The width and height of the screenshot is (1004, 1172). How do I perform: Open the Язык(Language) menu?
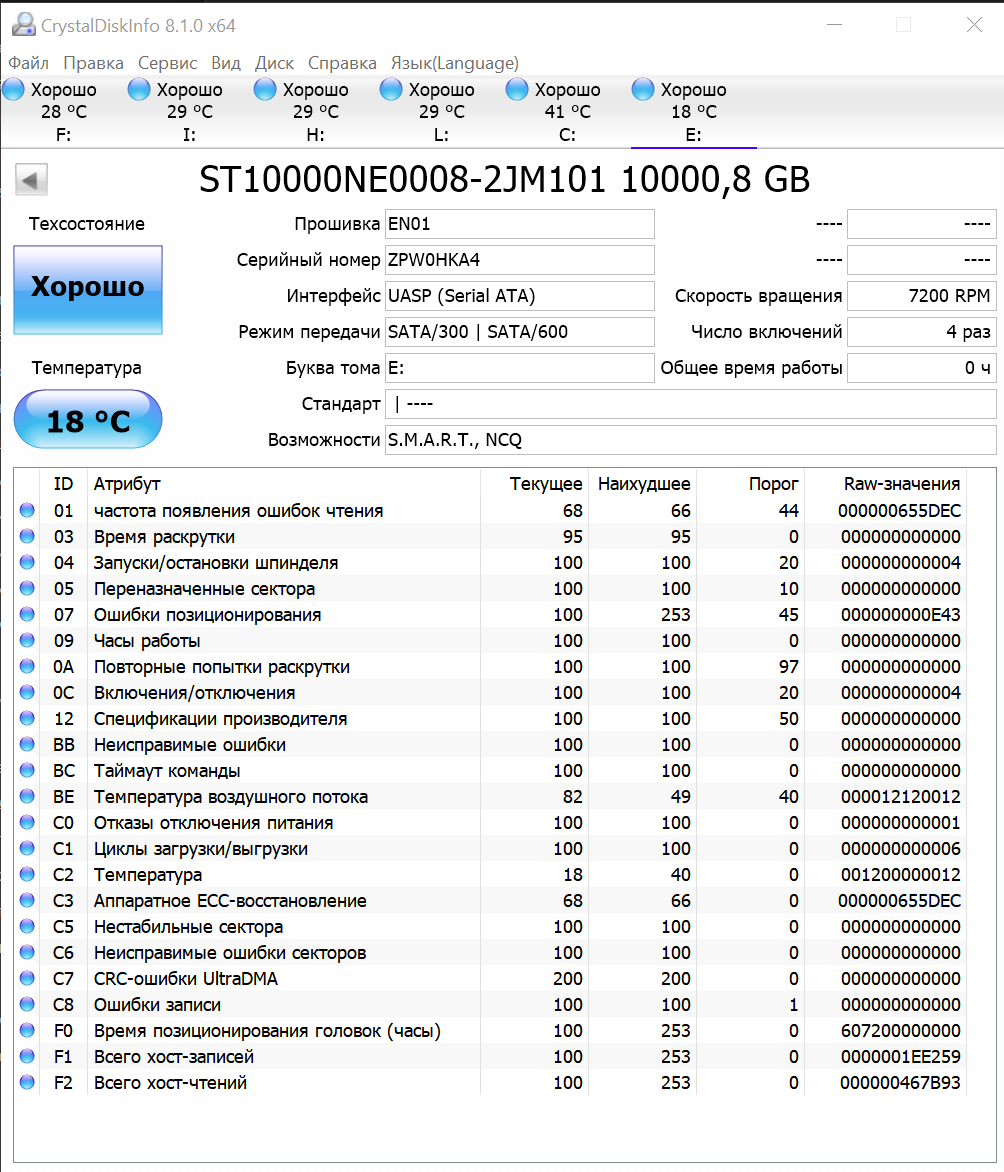tap(454, 63)
